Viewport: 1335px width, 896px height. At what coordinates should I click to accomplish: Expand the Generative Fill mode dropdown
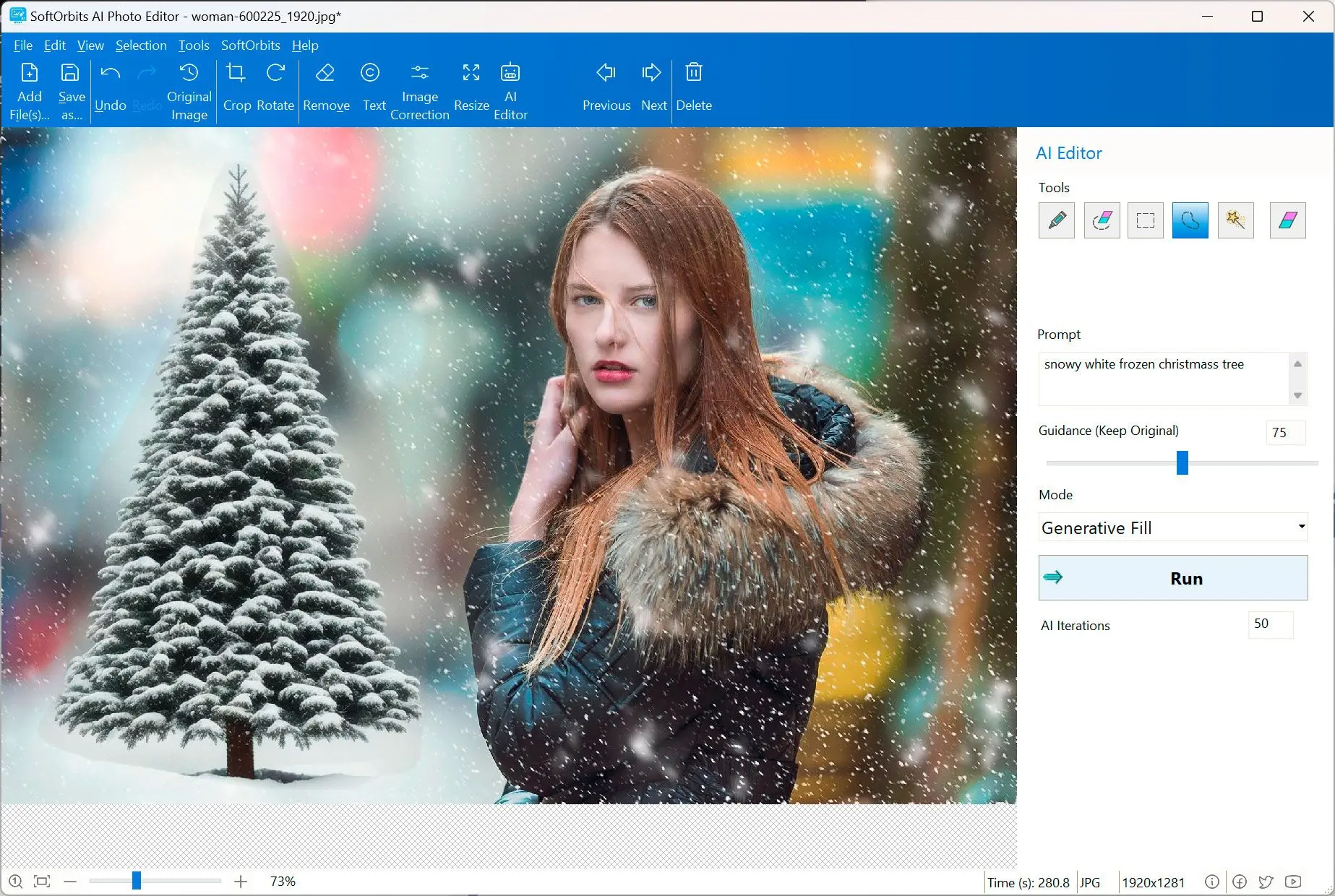[x=1301, y=527]
